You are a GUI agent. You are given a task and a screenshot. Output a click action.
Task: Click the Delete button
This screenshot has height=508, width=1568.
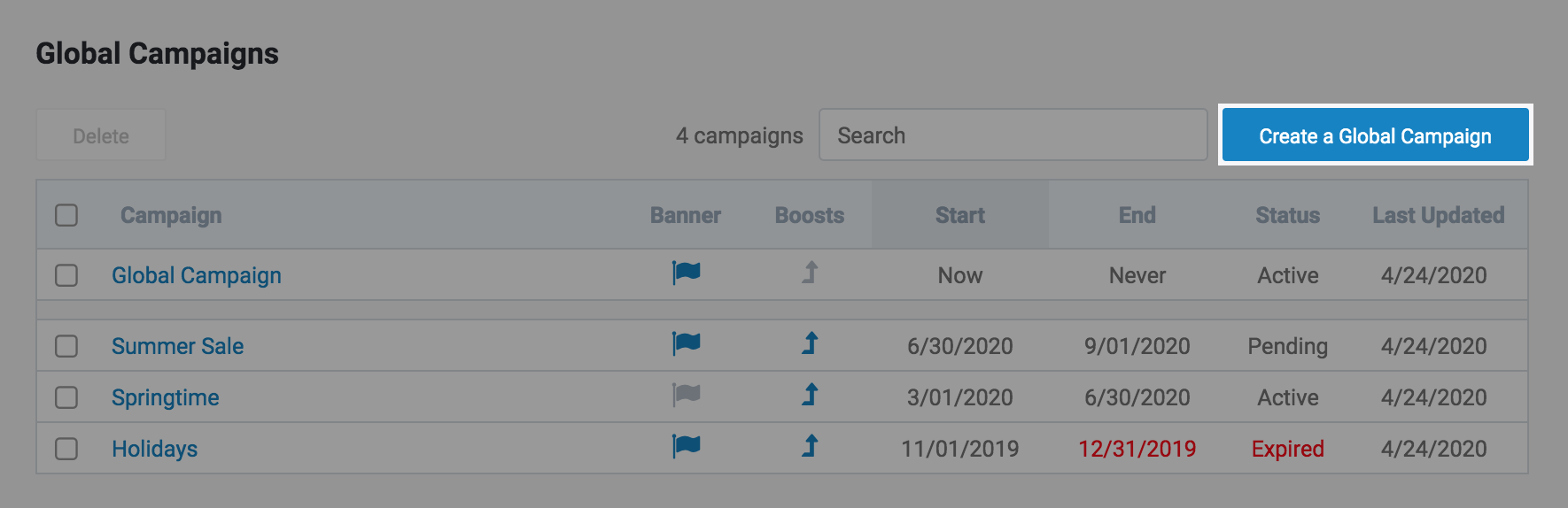point(101,135)
